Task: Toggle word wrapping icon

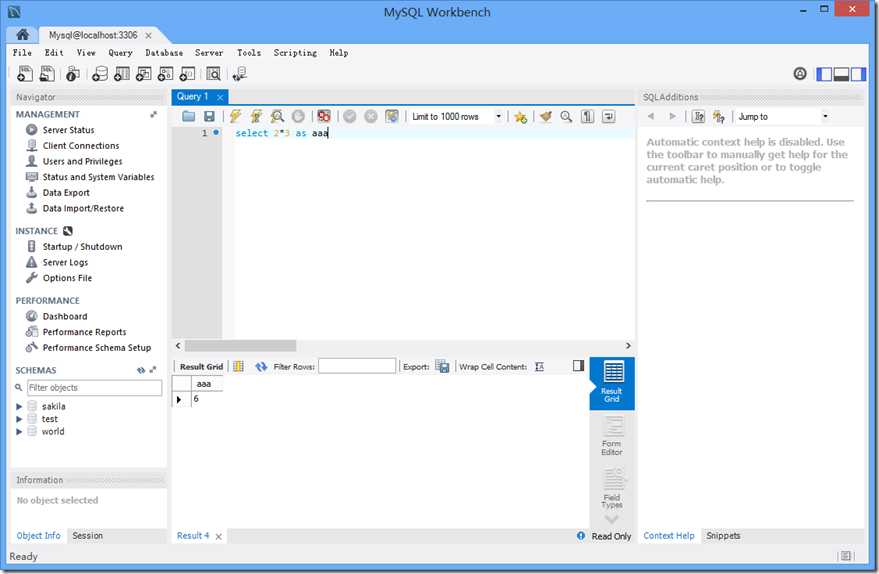Action: click(x=608, y=116)
